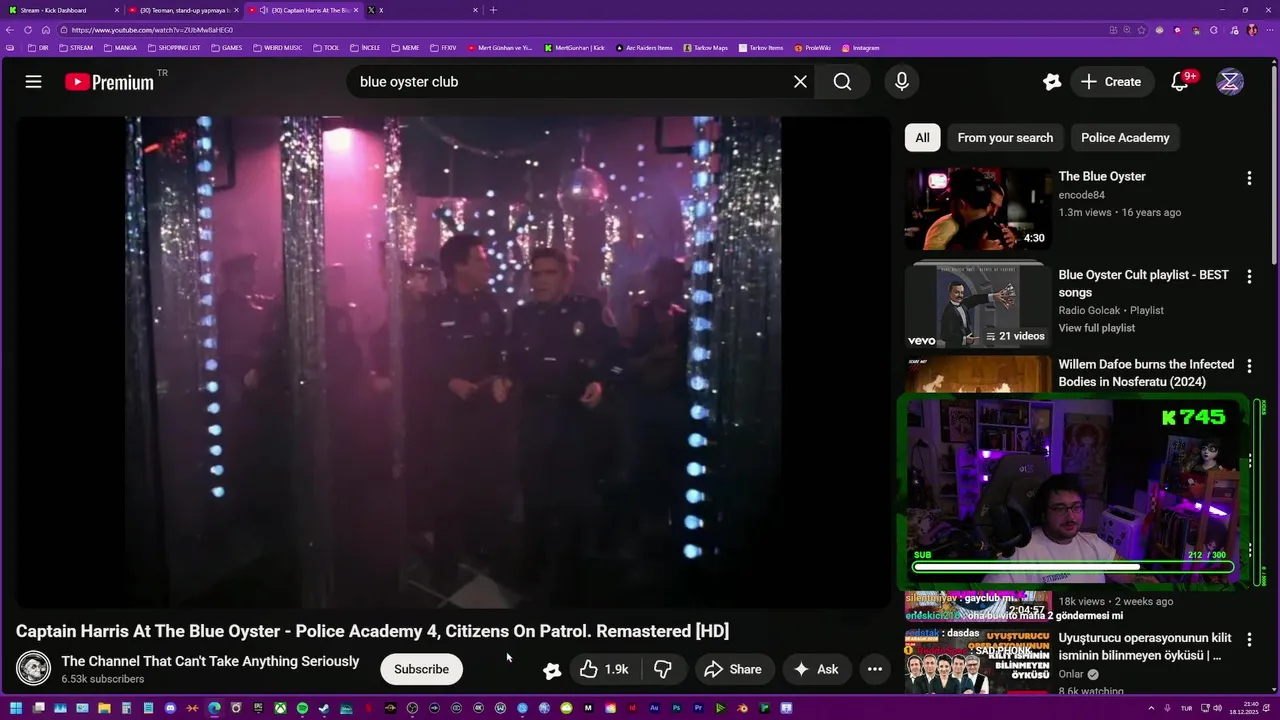Subscribe to the channel

(421, 669)
